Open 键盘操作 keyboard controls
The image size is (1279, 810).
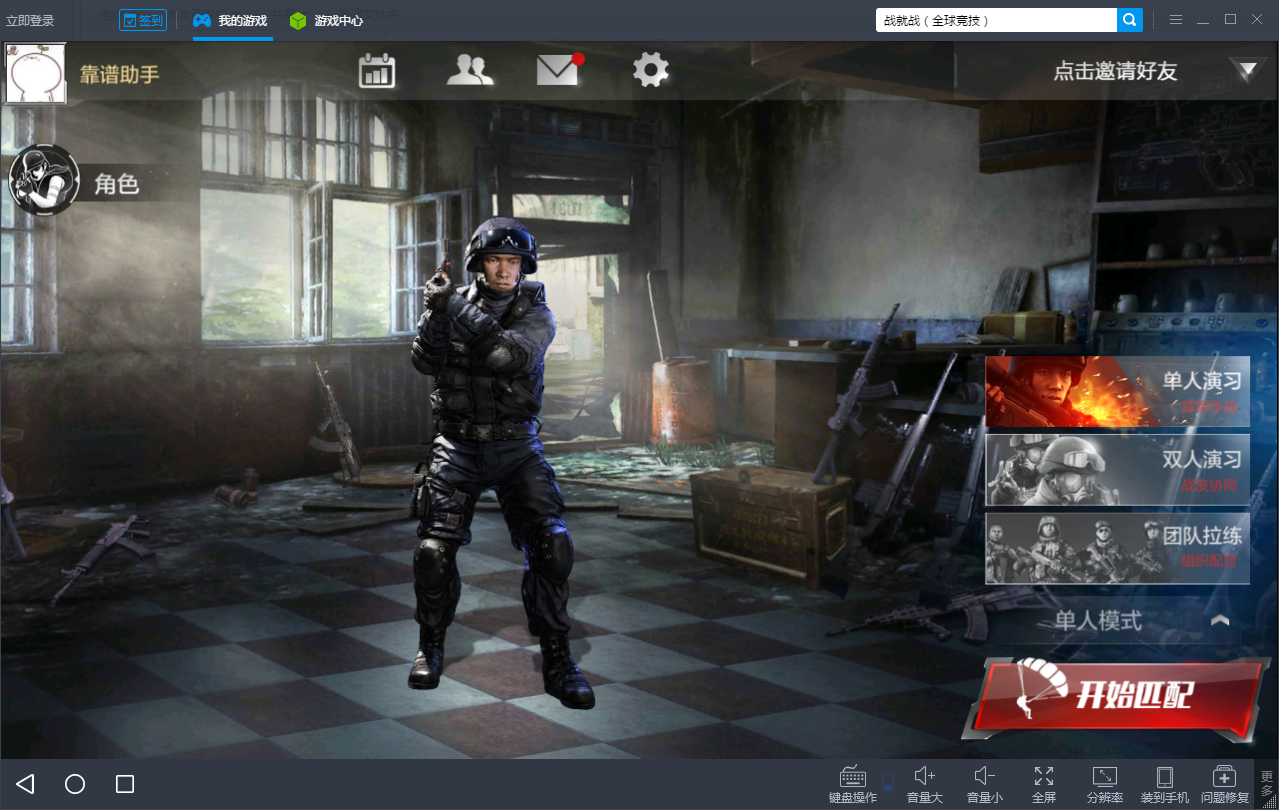pyautogui.click(x=853, y=785)
